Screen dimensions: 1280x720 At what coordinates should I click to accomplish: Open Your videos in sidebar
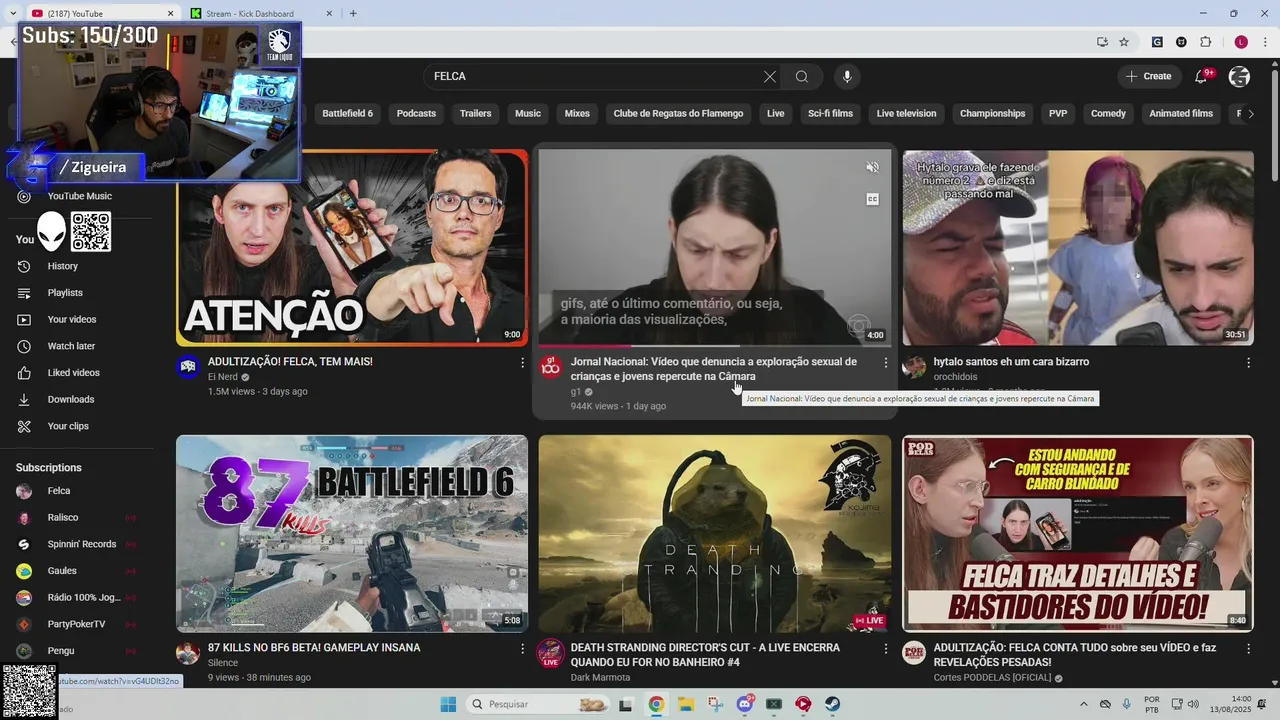[x=72, y=320]
